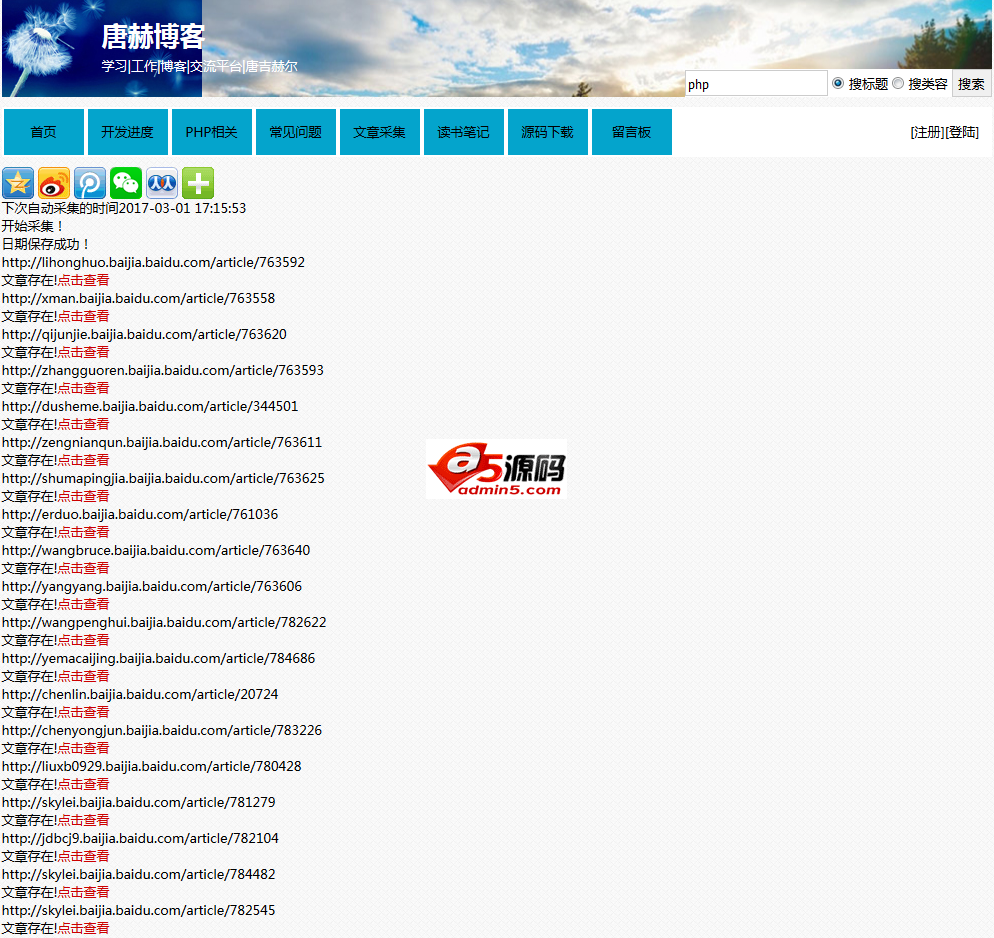Click the 登陆 login link
The image size is (994, 938).
click(x=962, y=132)
